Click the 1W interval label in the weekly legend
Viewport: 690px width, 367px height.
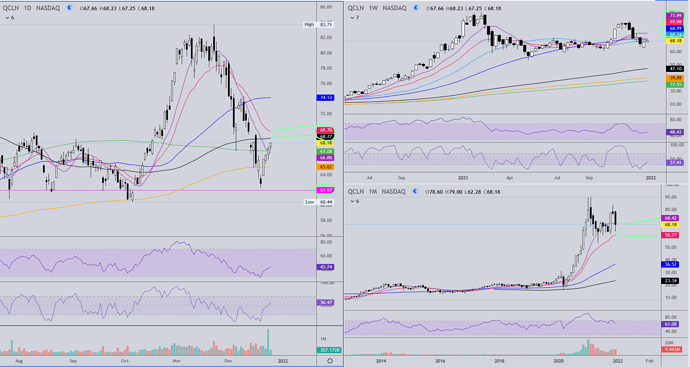(x=373, y=8)
